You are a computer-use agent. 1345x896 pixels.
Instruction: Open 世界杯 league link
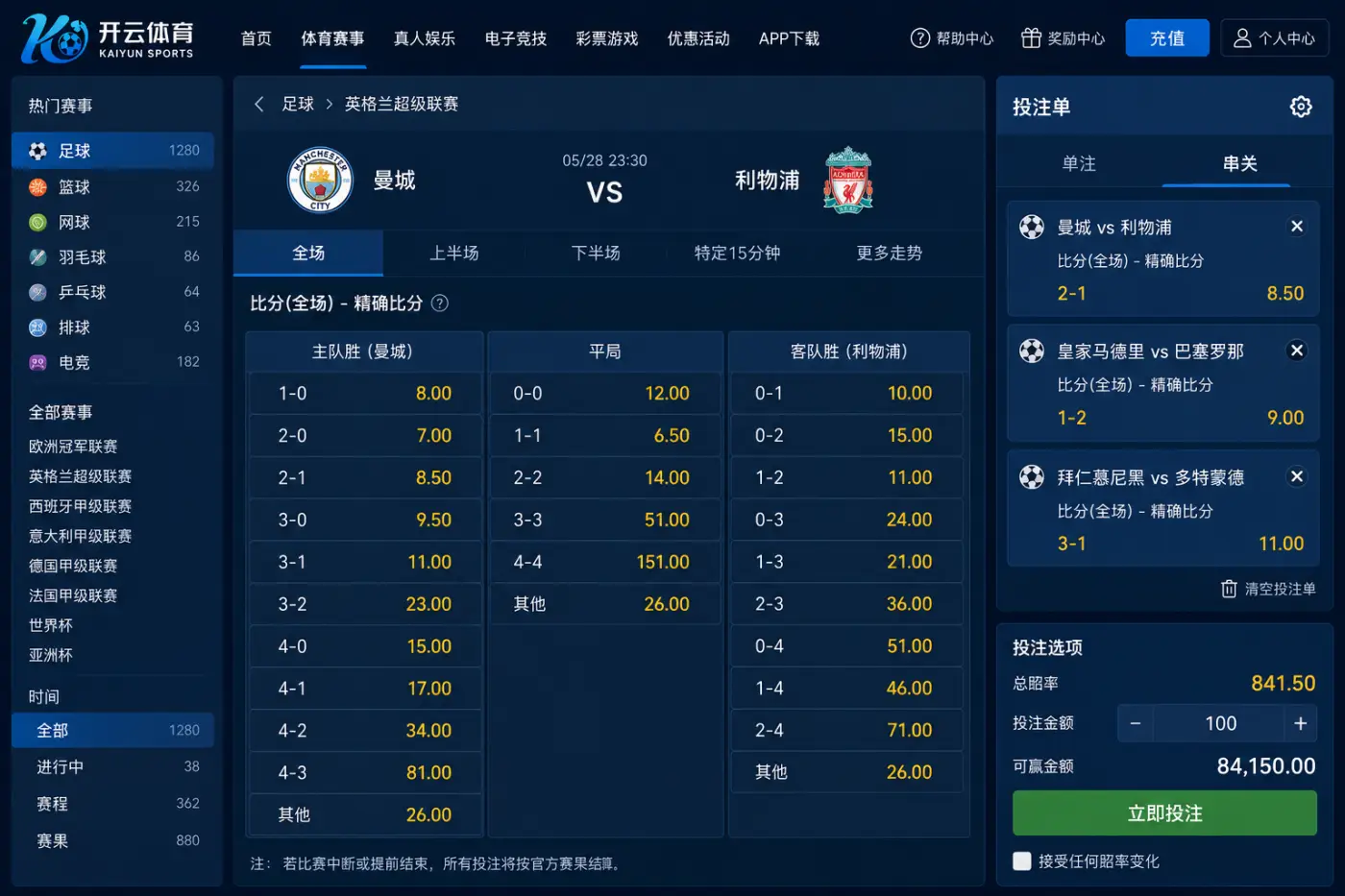coord(51,625)
